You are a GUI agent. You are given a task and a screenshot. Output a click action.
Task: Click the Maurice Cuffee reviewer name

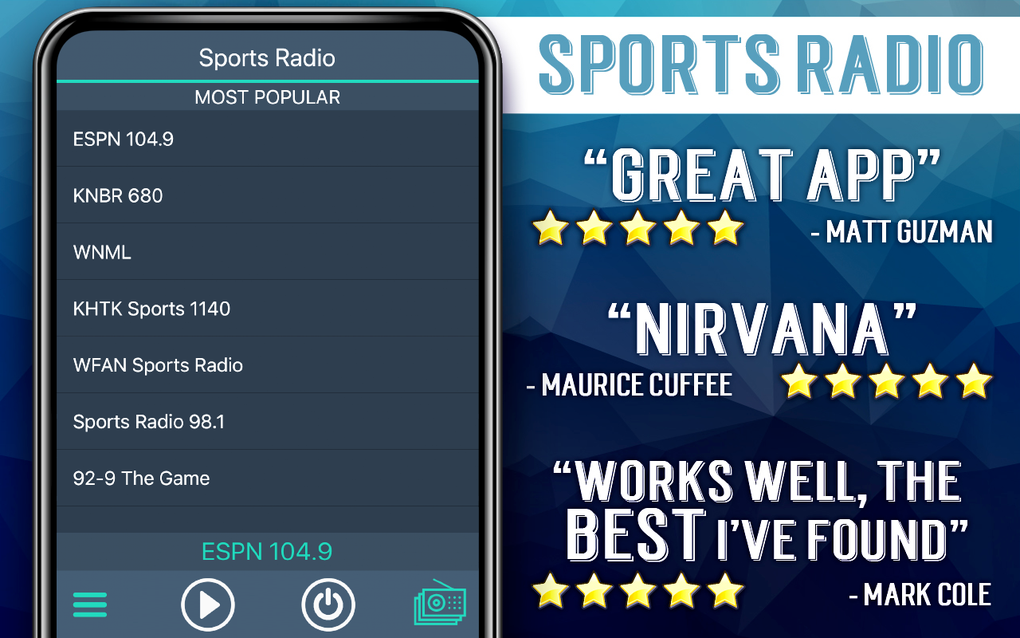pos(629,384)
